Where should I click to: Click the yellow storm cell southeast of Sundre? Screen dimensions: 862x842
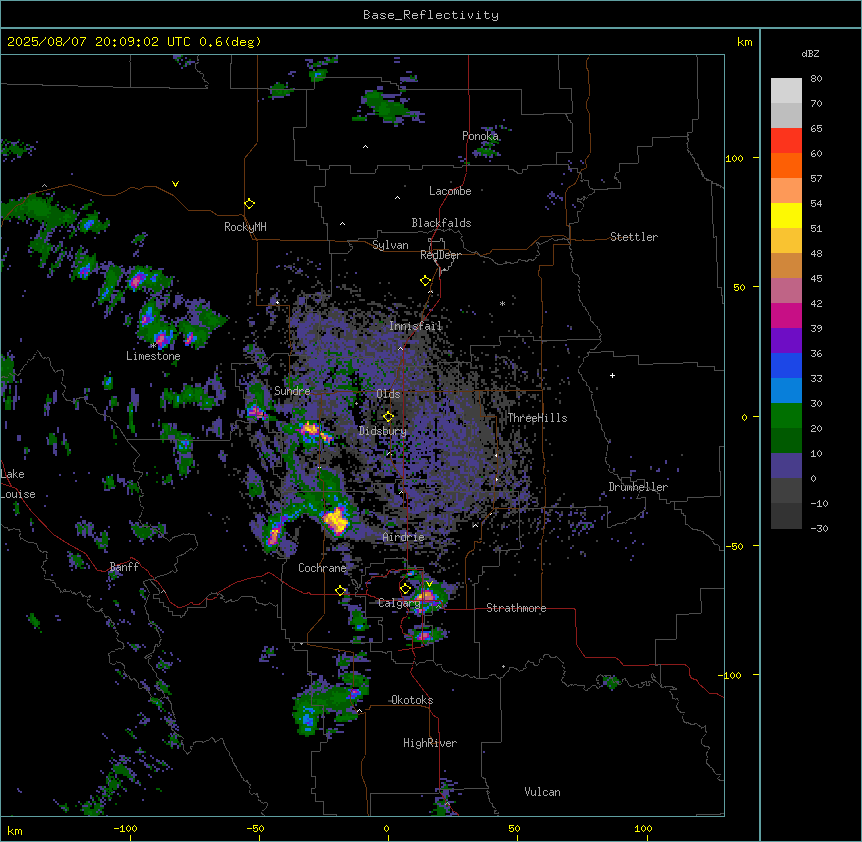[309, 428]
